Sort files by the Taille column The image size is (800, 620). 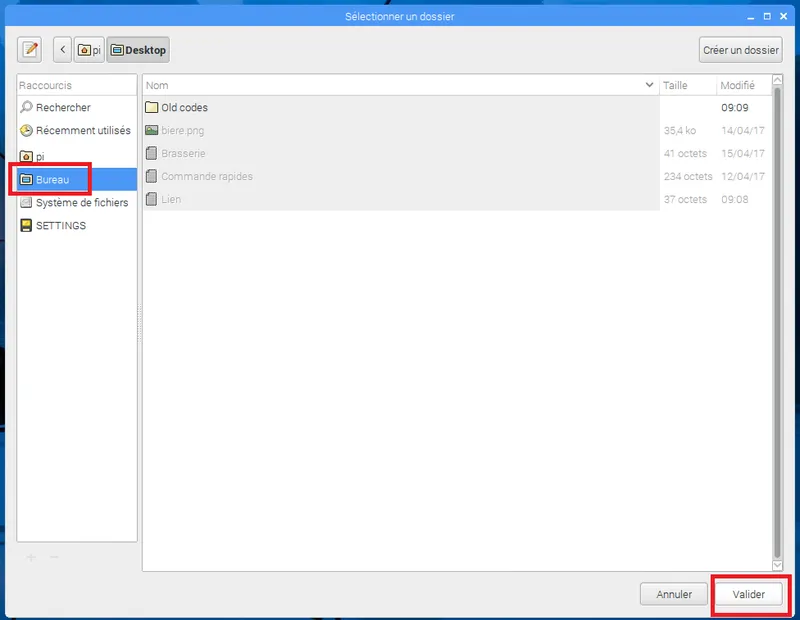point(686,86)
